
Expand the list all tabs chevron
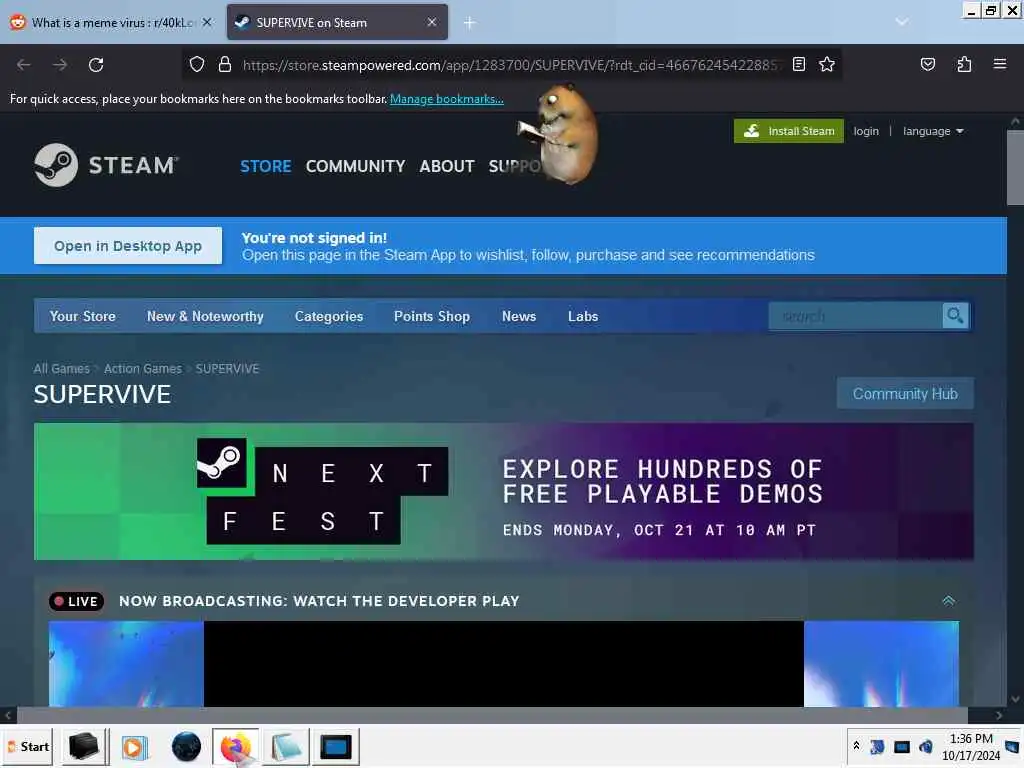click(901, 22)
